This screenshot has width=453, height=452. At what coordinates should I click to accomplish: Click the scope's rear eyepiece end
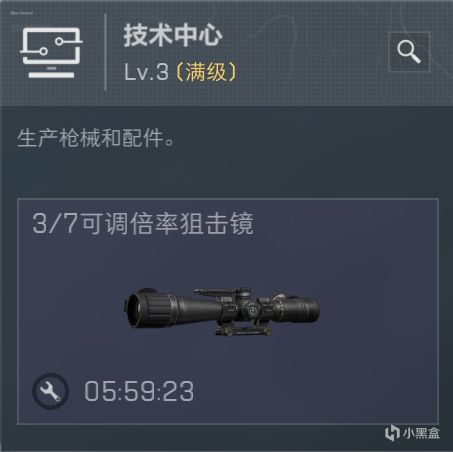tap(308, 310)
